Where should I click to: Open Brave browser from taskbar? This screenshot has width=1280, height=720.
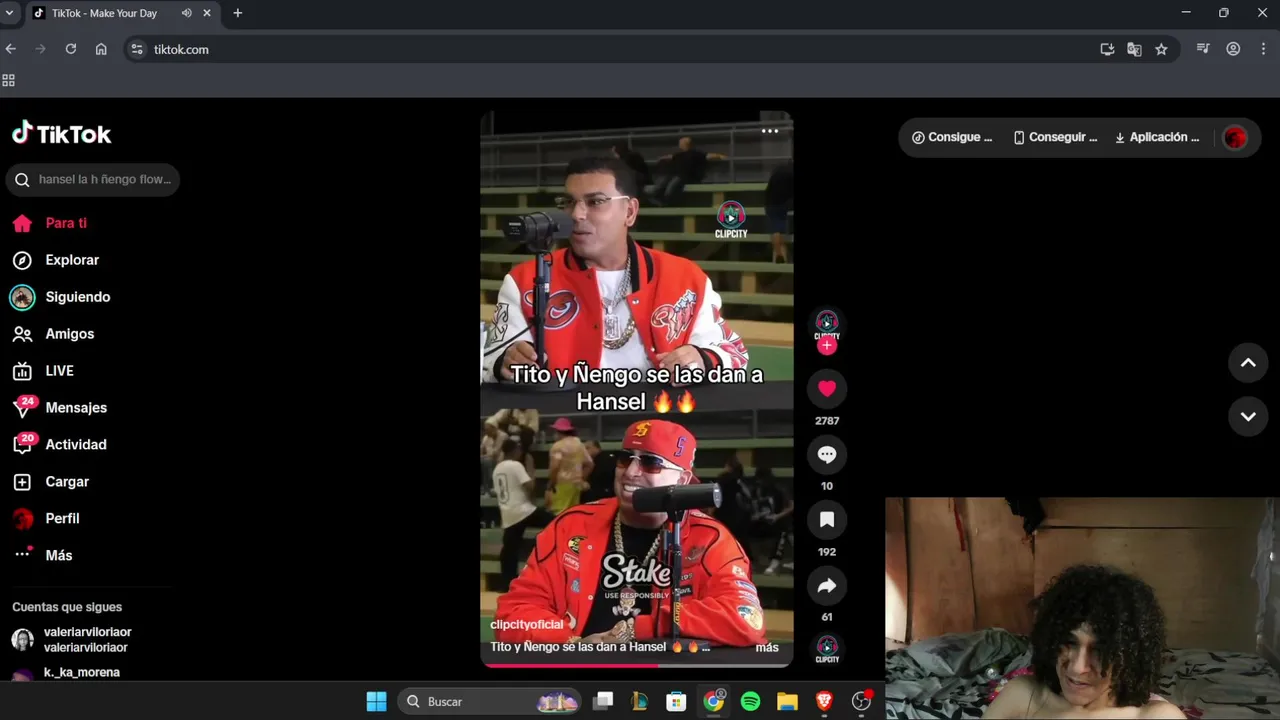point(824,702)
